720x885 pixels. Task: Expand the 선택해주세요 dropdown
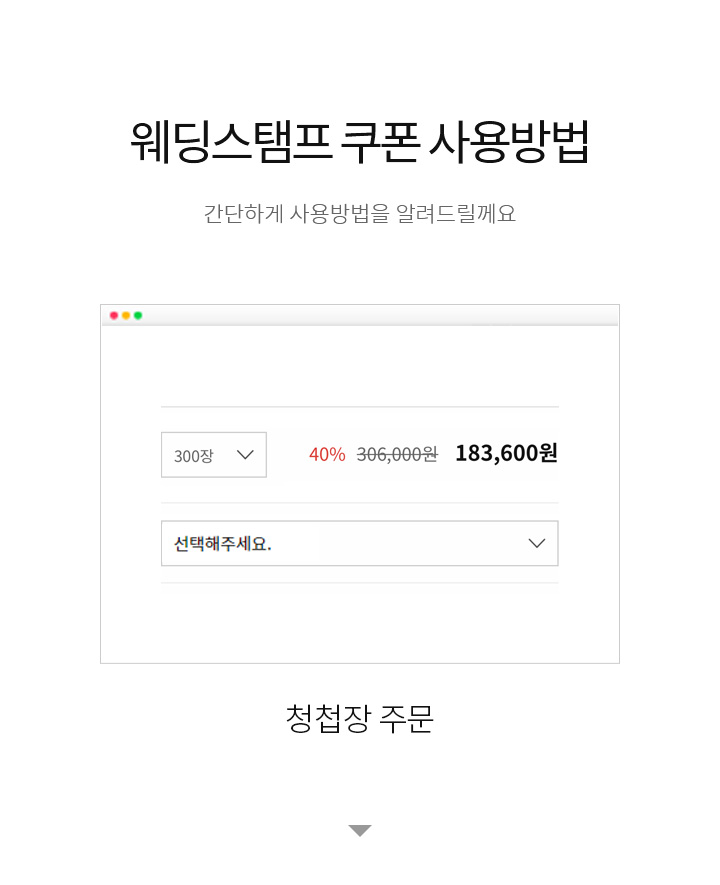coord(359,543)
